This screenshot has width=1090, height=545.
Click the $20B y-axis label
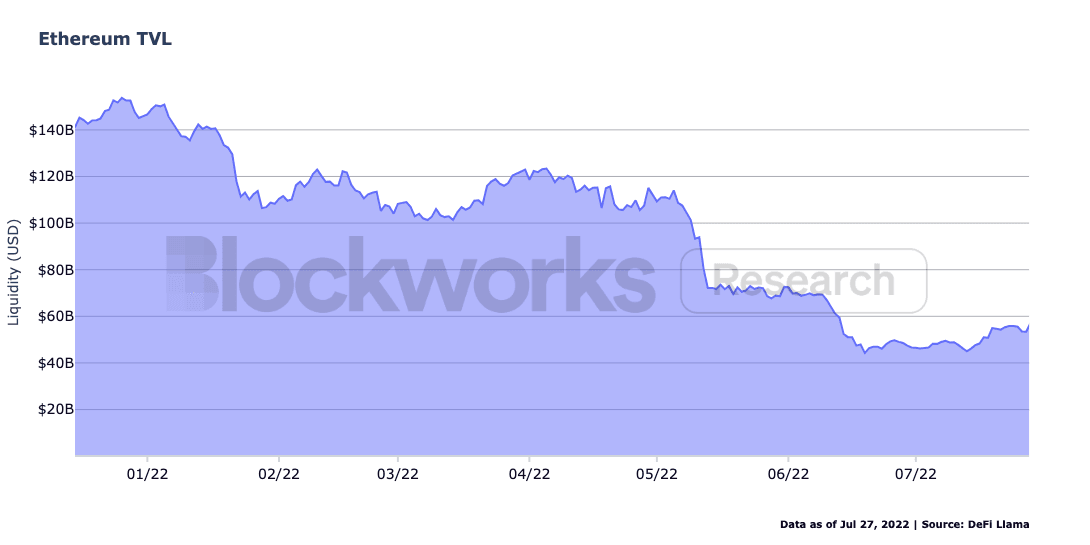(54, 409)
